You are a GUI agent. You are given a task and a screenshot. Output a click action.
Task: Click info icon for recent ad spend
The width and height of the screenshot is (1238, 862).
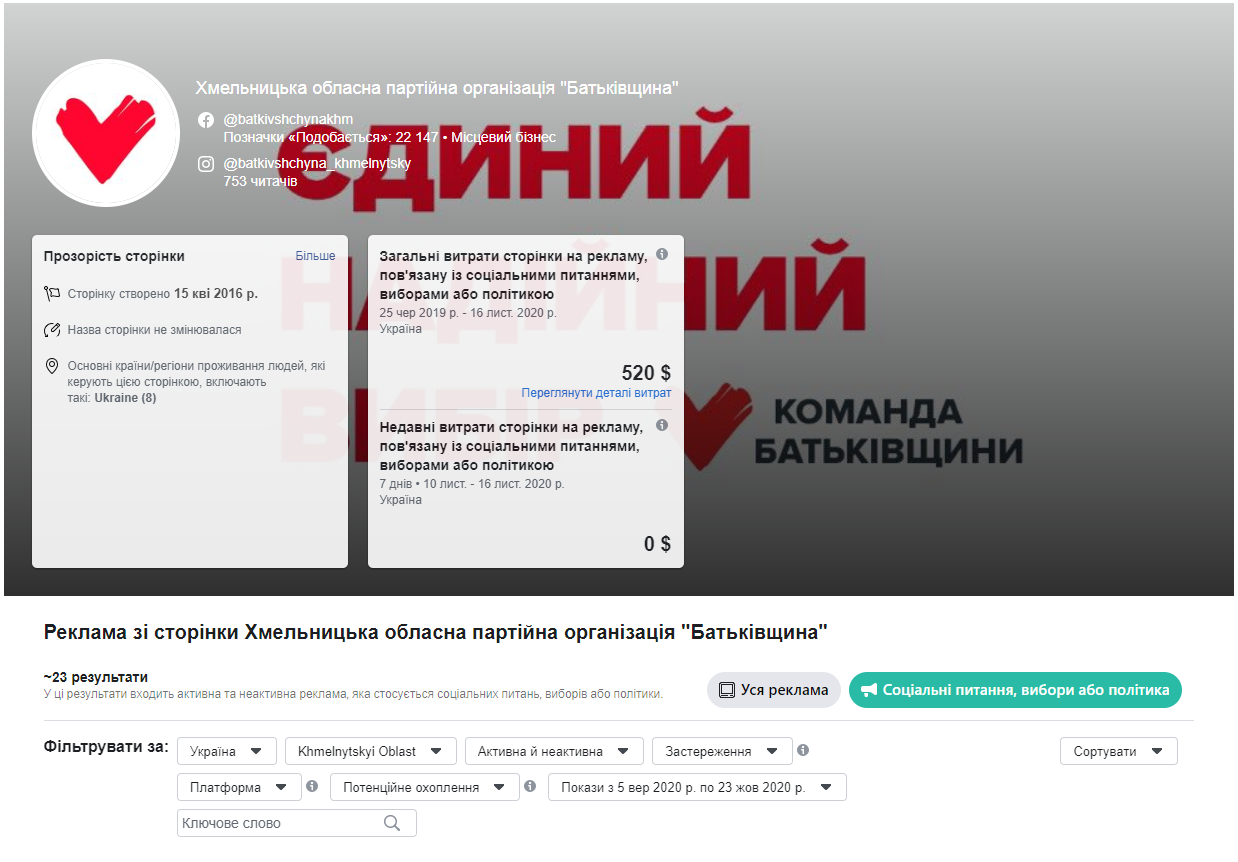click(662, 426)
